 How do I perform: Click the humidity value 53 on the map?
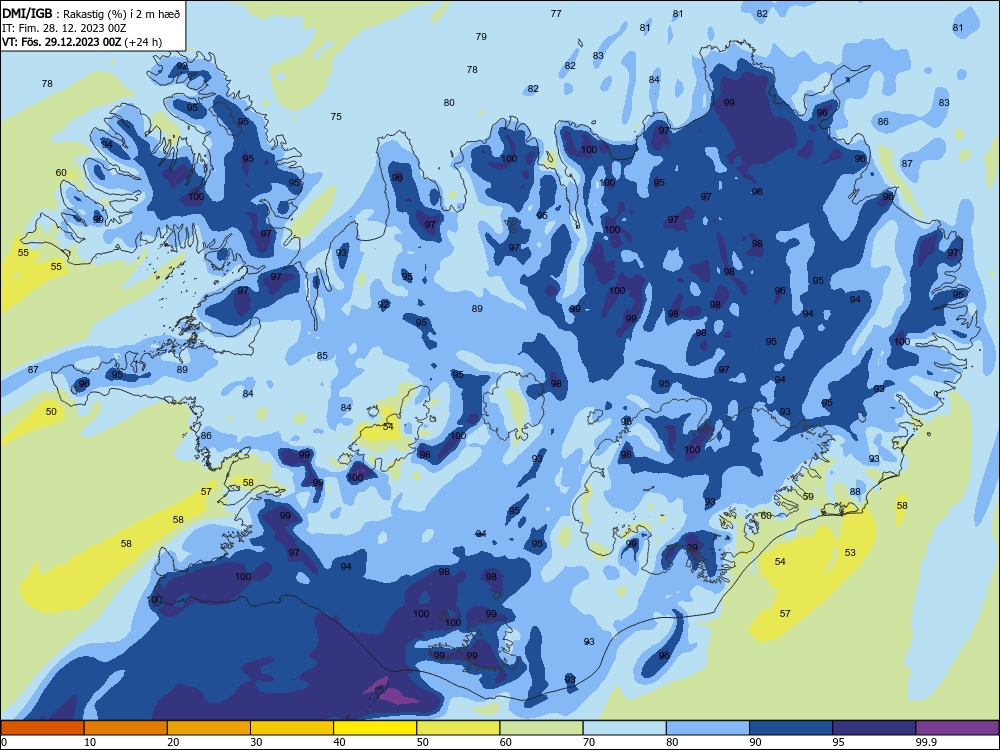coord(850,552)
